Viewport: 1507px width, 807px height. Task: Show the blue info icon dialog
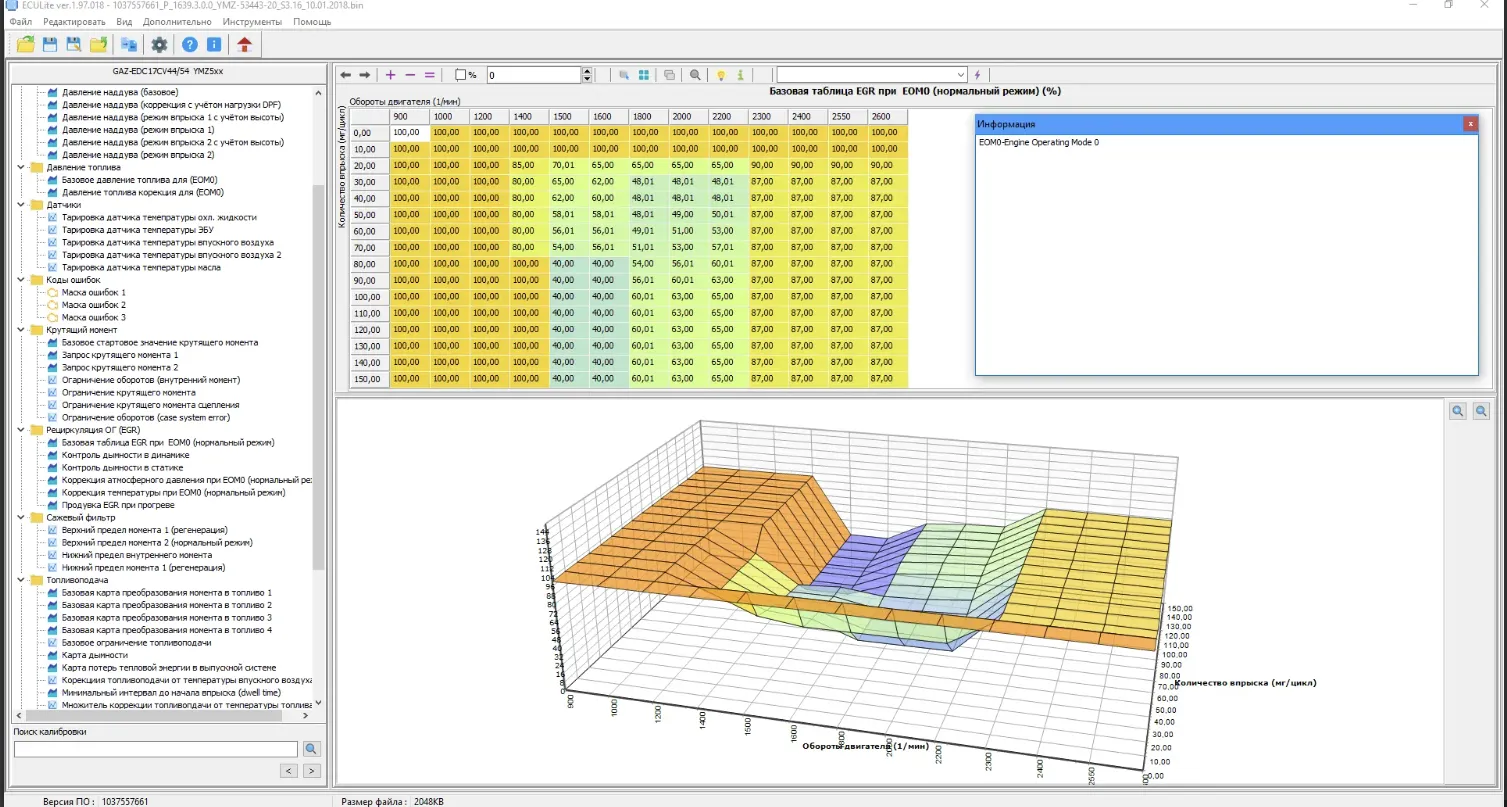point(213,44)
